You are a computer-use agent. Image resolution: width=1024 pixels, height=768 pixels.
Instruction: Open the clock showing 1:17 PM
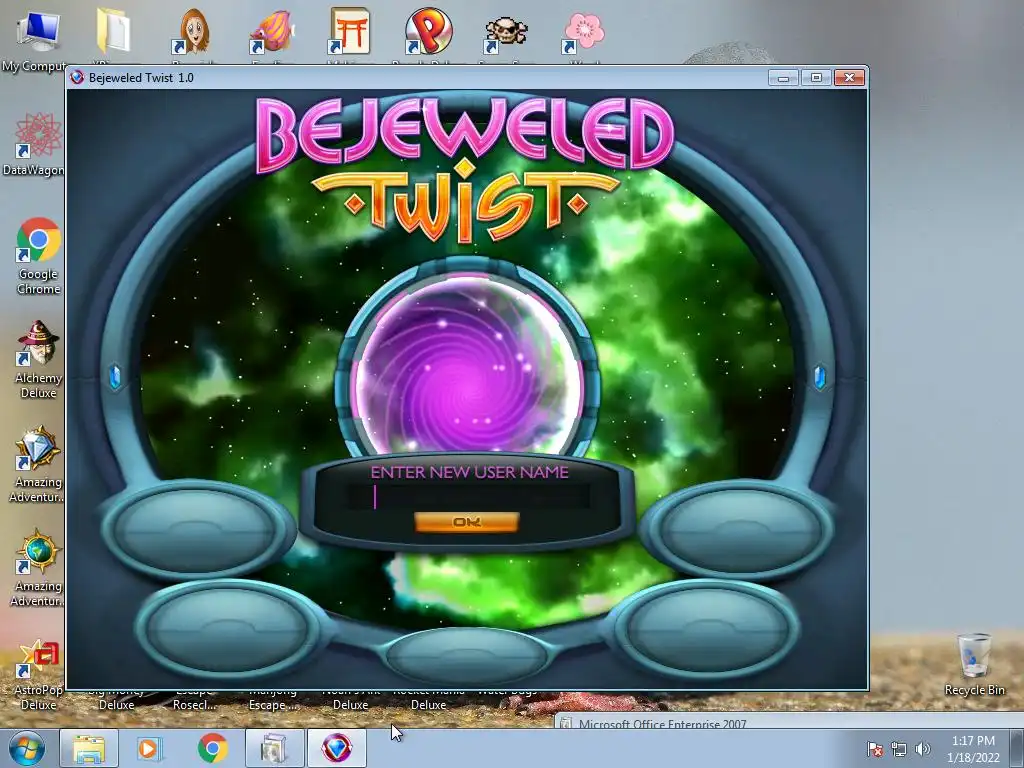click(x=973, y=748)
